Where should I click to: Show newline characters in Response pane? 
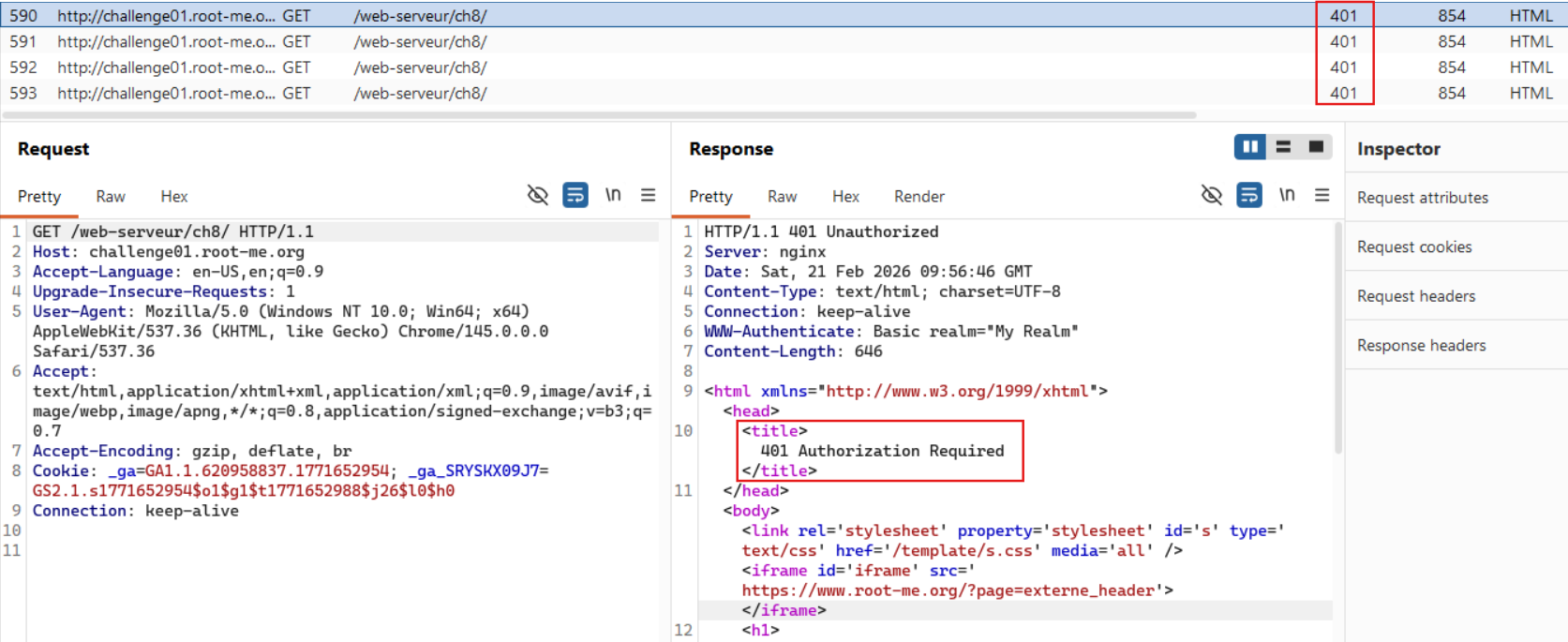click(1287, 195)
